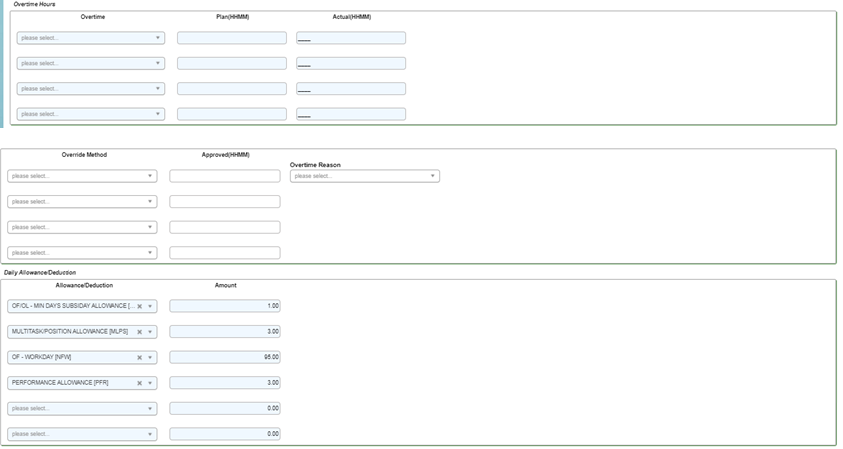The width and height of the screenshot is (843, 449).
Task: Click the first Actual(HHMM) input field
Action: coord(351,38)
